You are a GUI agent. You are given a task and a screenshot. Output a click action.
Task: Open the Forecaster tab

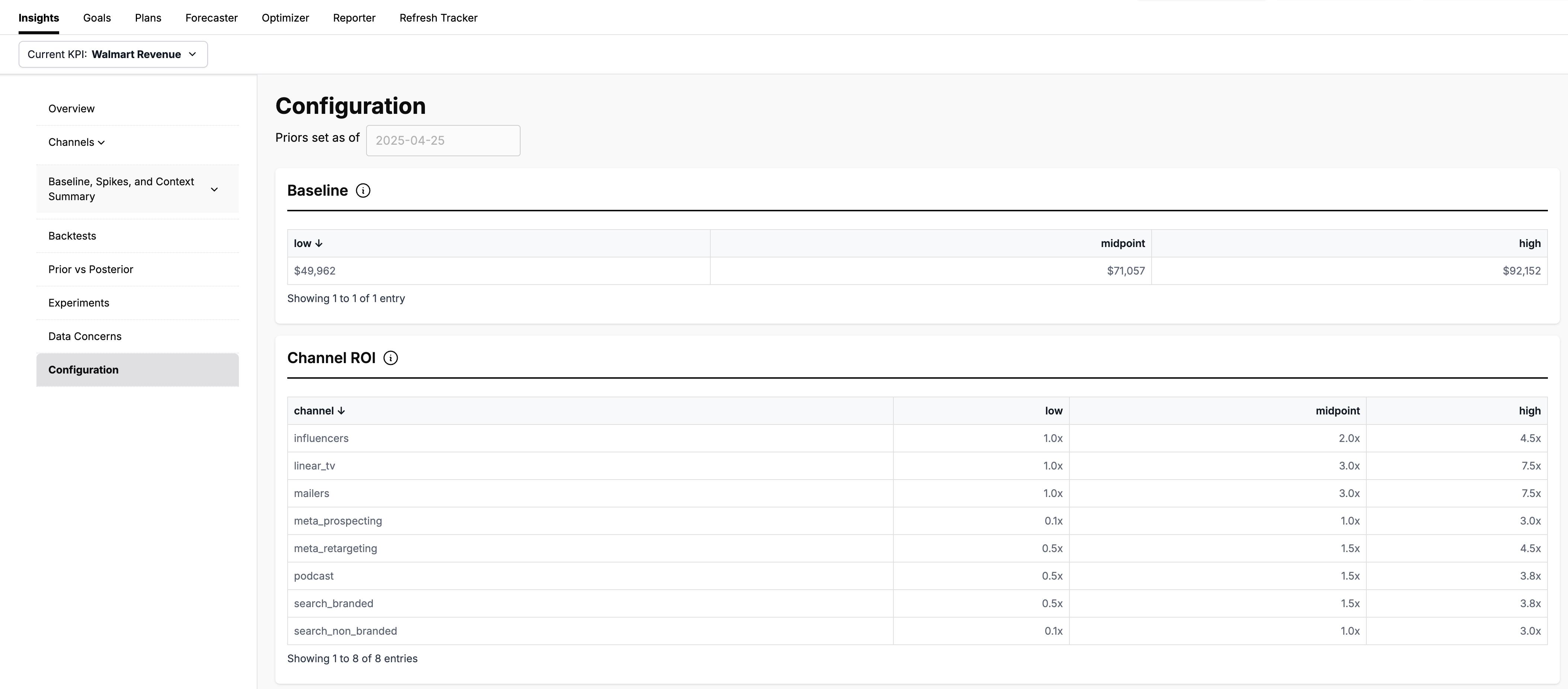[x=211, y=17]
